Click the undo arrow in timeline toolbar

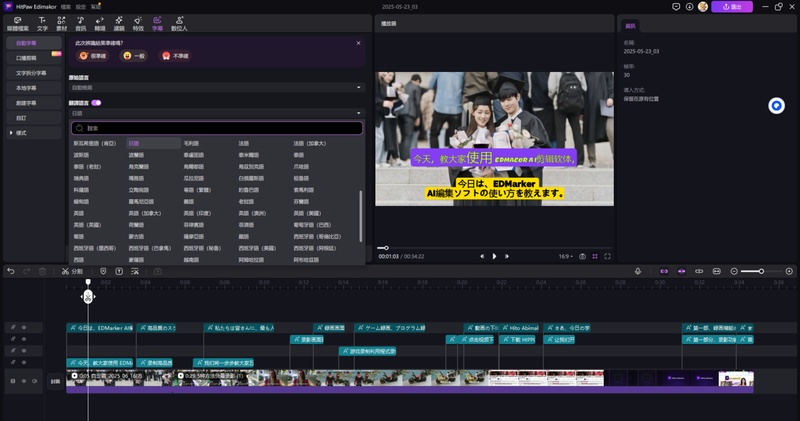coord(11,271)
